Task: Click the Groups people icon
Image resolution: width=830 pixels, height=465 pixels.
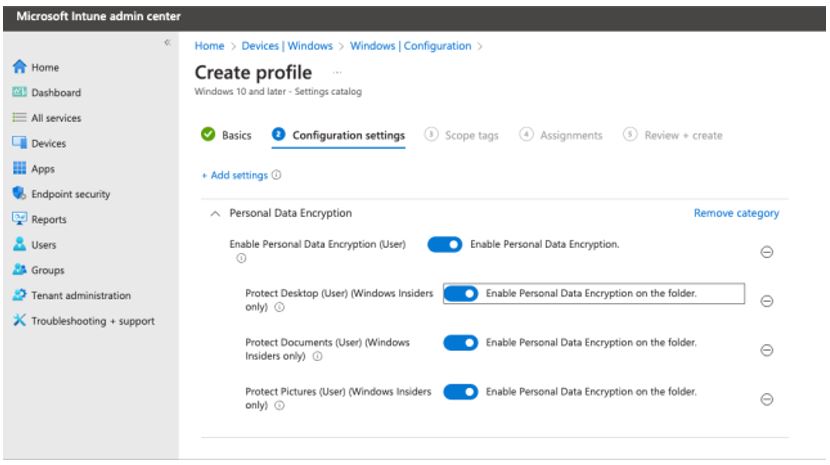Action: (20, 270)
